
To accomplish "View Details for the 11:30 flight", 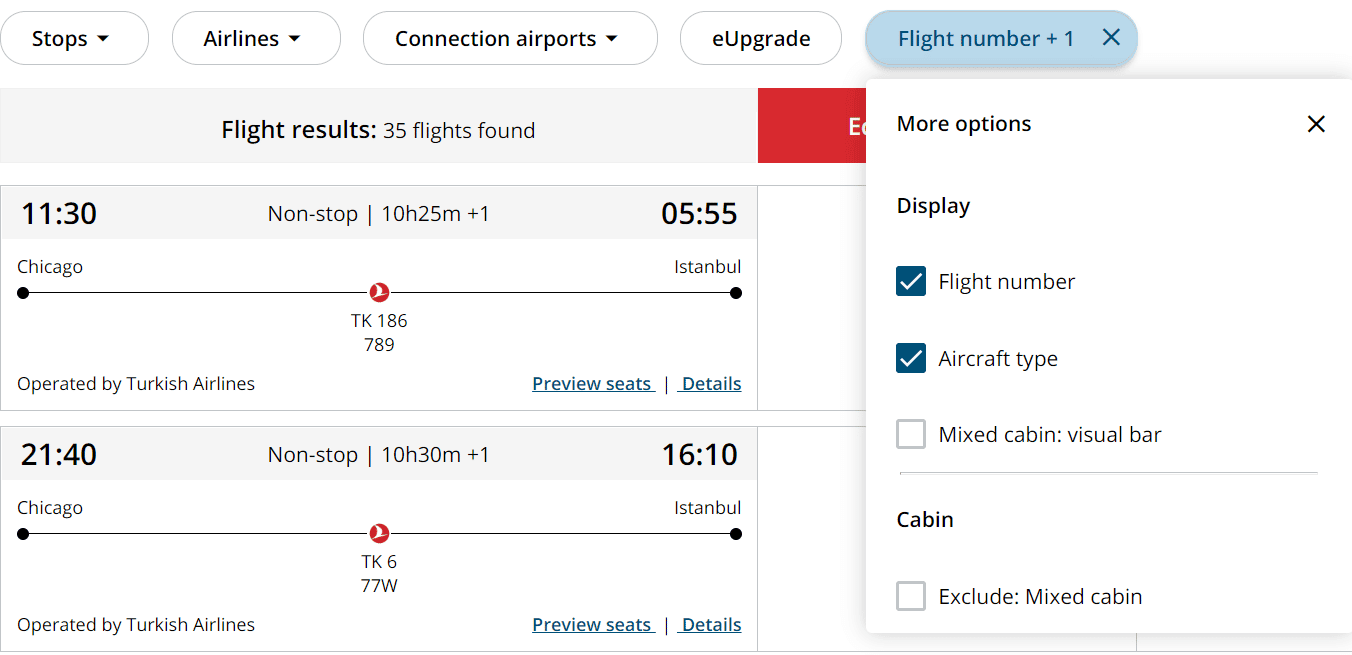I will (x=711, y=384).
